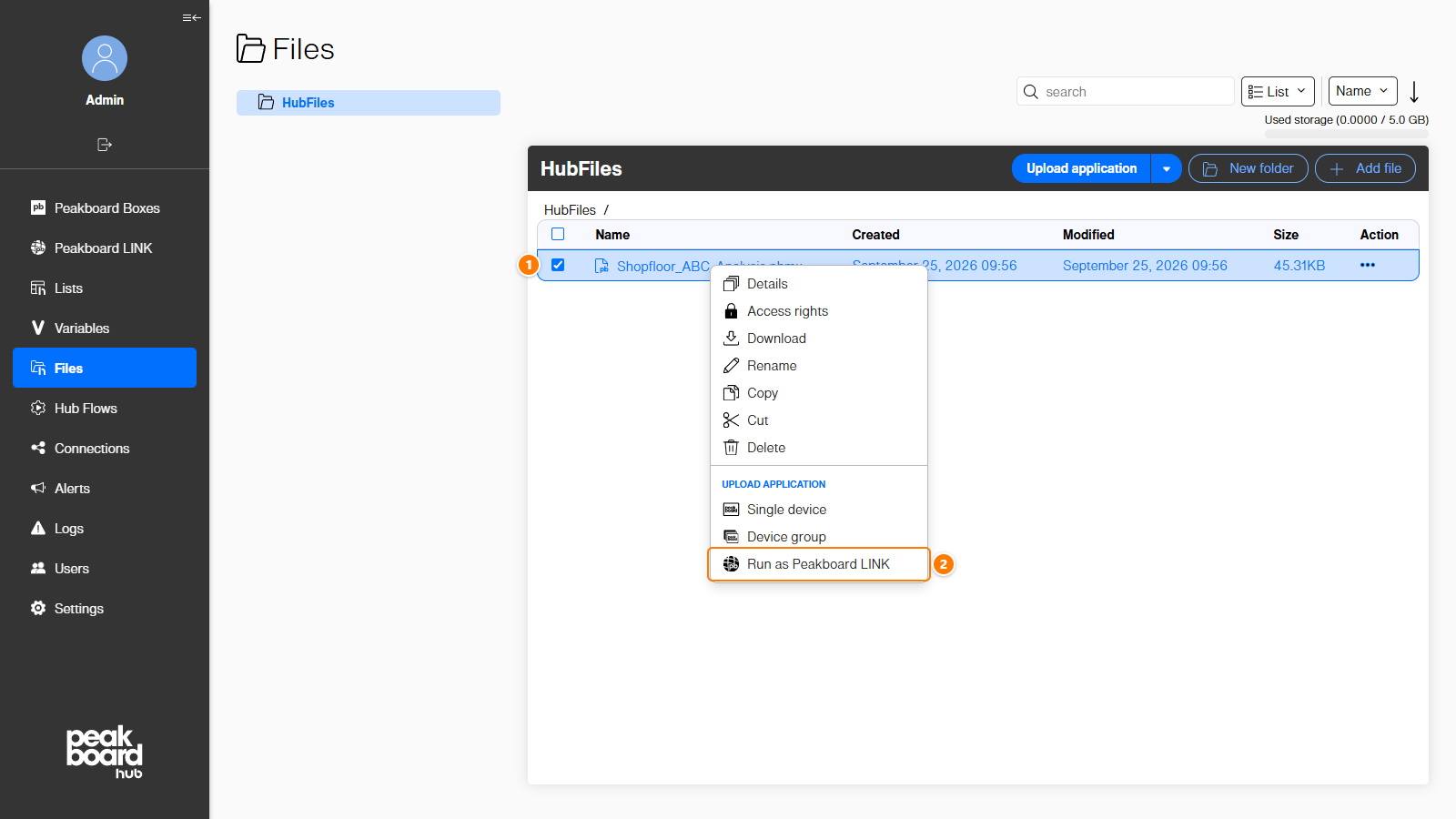1456x819 pixels.
Task: Open the Shopfloor_ABC file link
Action: [662, 266]
